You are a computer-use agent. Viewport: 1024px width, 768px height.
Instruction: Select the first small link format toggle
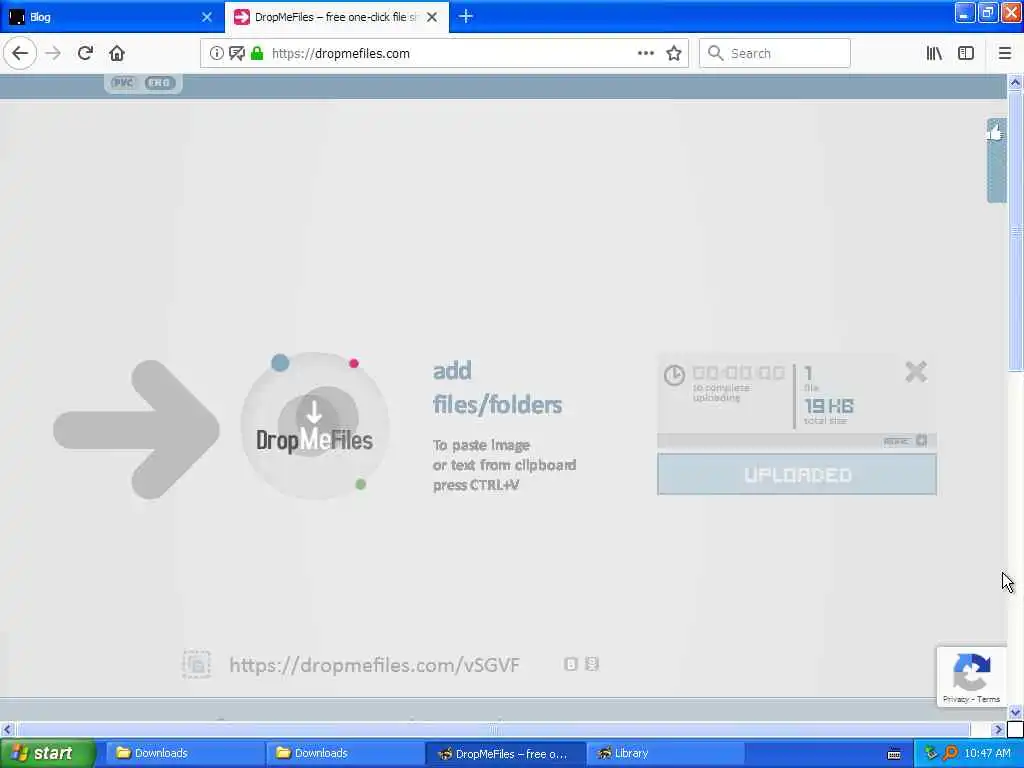(x=571, y=664)
